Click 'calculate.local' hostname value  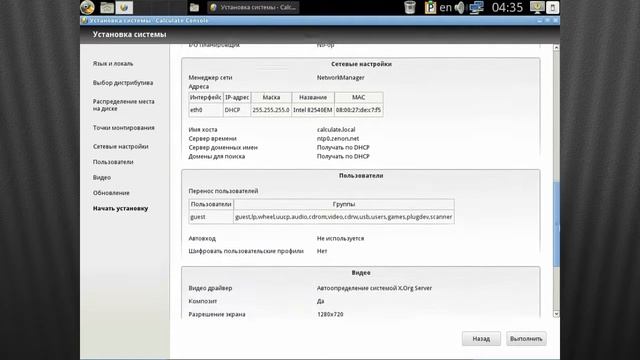click(336, 130)
